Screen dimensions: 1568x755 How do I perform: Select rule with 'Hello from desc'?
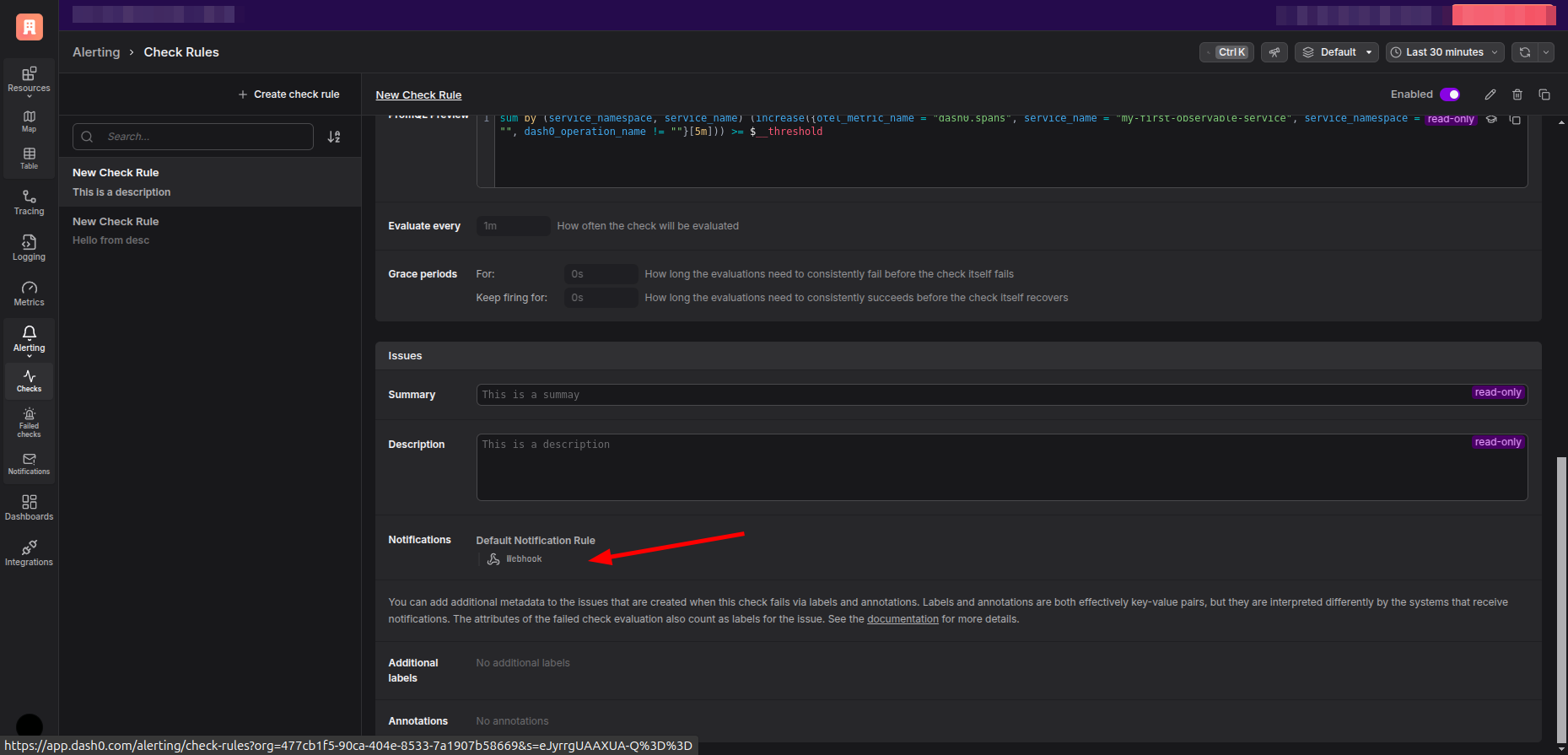point(210,230)
